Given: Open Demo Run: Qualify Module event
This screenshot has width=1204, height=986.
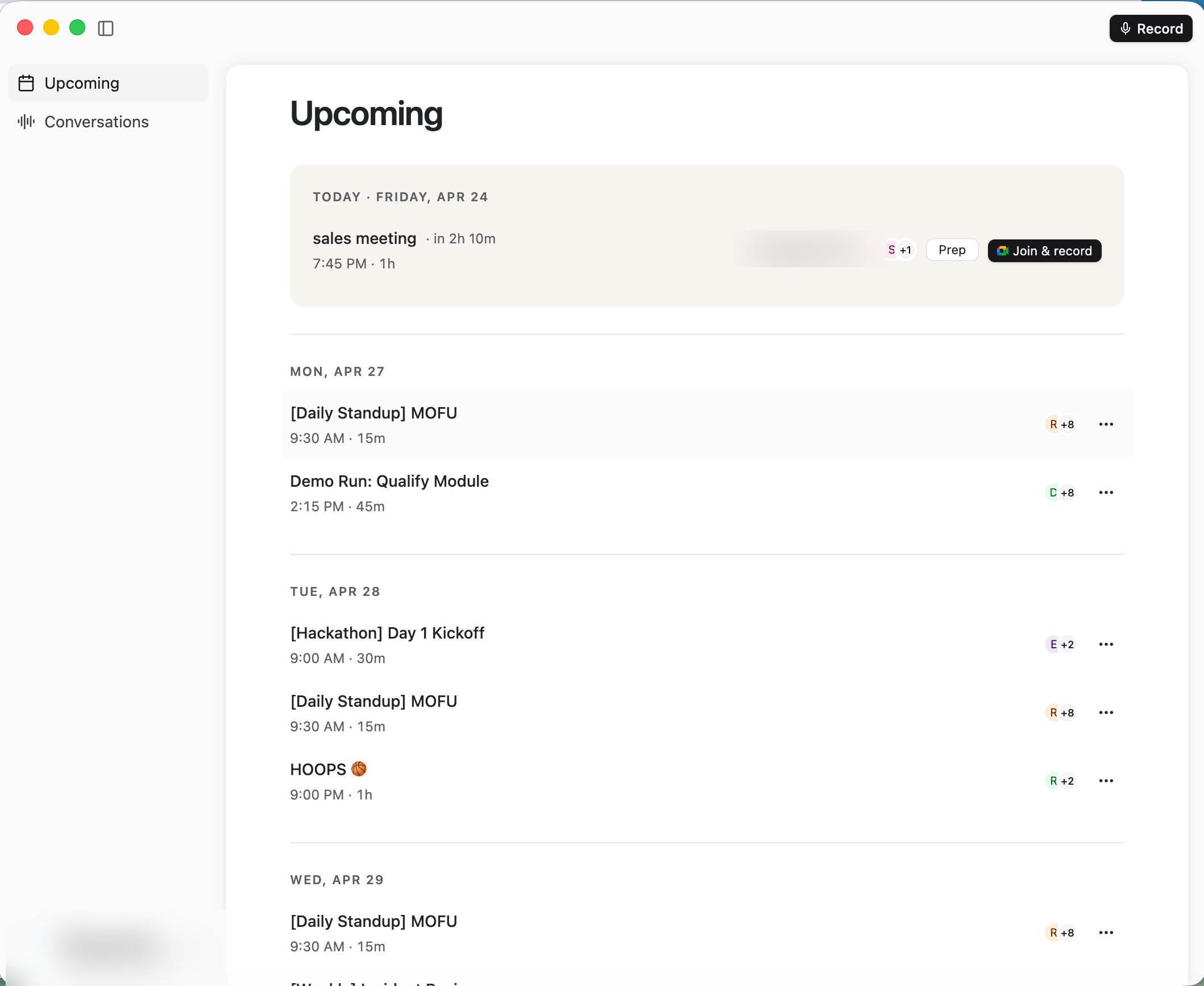Looking at the screenshot, I should click(707, 492).
